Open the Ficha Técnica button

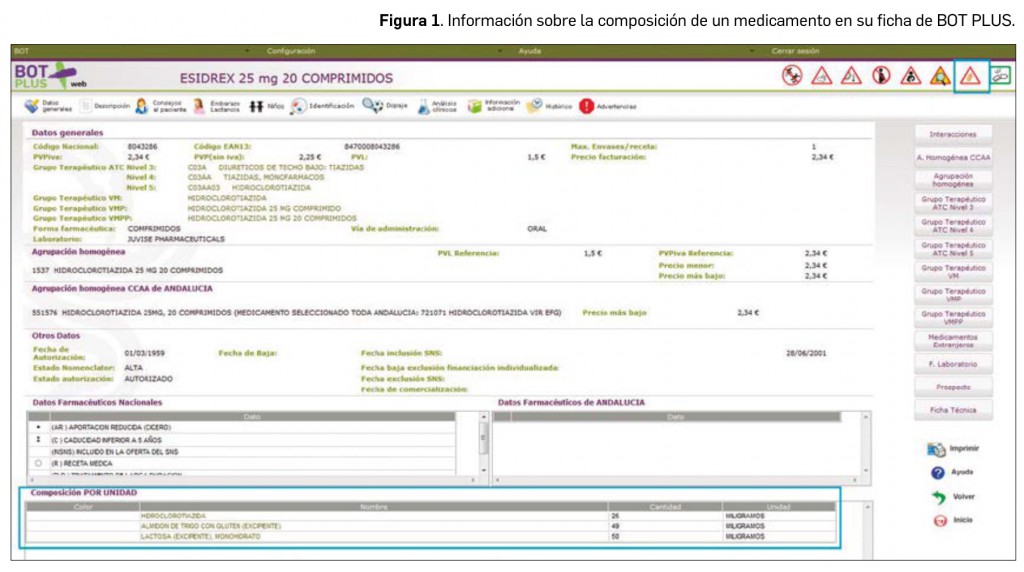953,410
